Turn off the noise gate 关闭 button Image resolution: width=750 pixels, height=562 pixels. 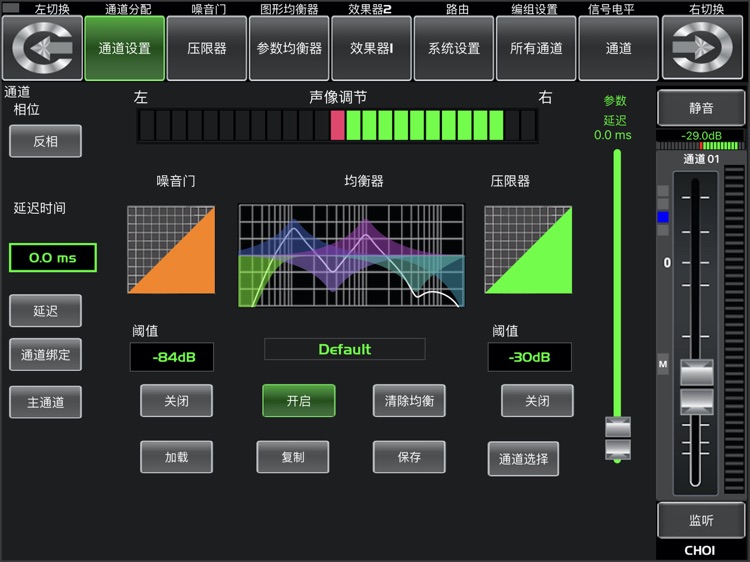[176, 401]
